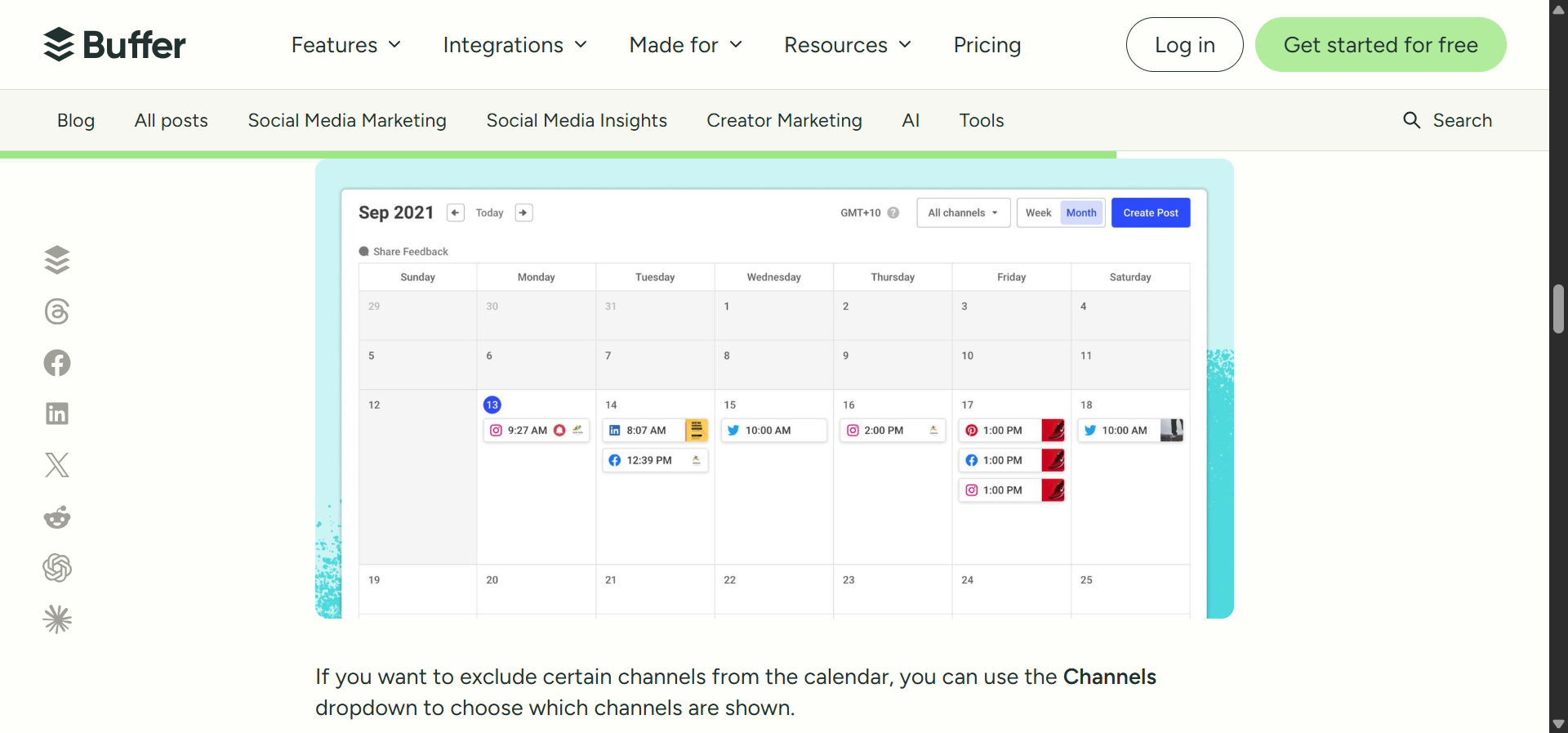Select the highlighted date 13 in the calendar
The width and height of the screenshot is (1568, 733).
[x=492, y=404]
